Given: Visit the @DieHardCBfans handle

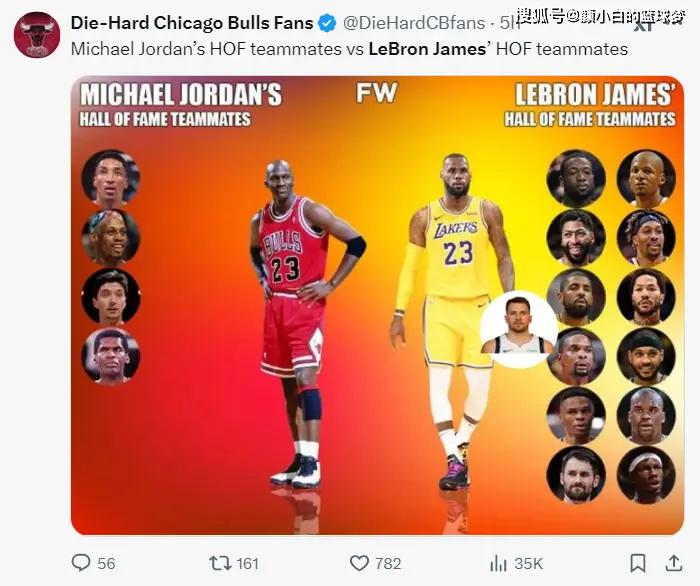Looking at the screenshot, I should (414, 23).
